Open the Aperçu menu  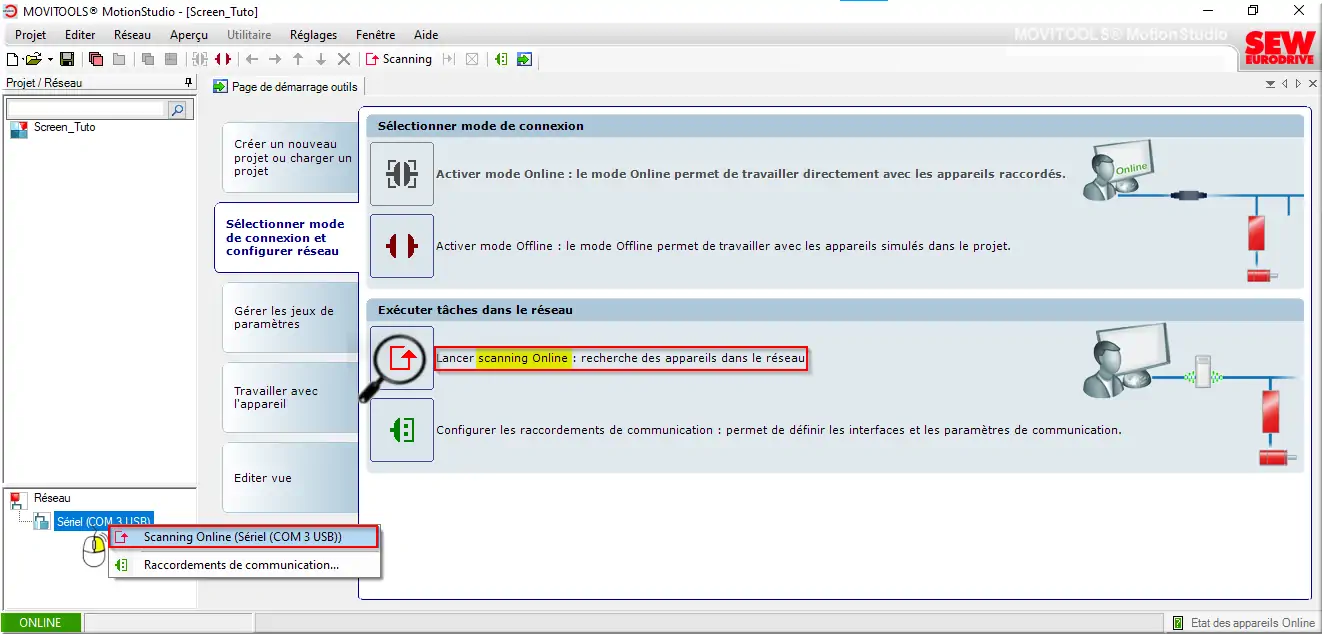(189, 35)
